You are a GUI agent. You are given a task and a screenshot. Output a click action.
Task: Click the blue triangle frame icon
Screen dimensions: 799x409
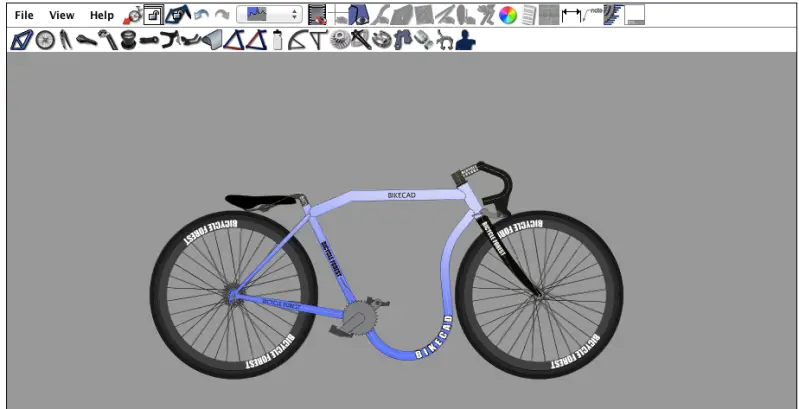[234, 40]
